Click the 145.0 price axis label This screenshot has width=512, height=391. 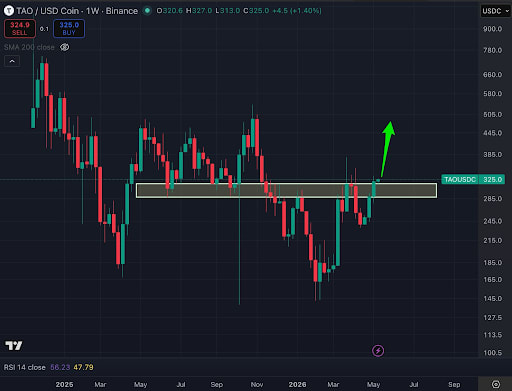coord(492,299)
